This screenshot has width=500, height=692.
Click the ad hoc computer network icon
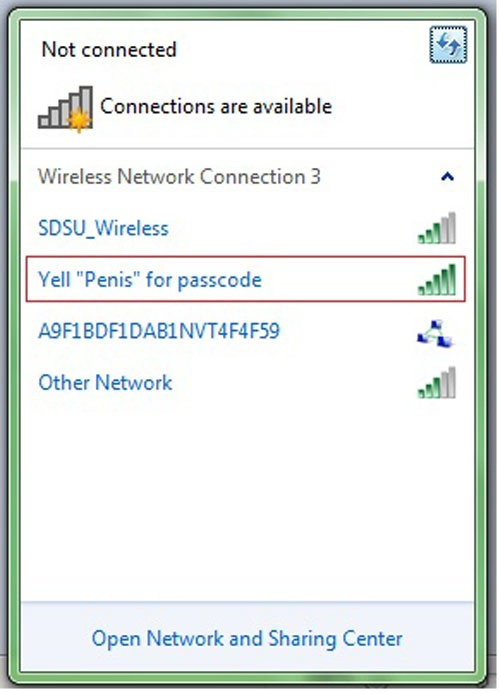436,333
